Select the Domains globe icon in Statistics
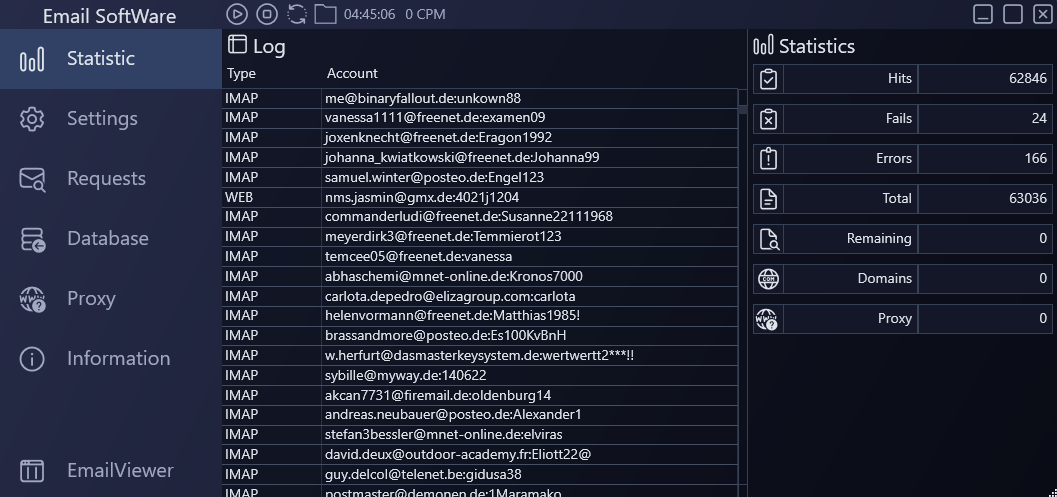 (x=768, y=279)
